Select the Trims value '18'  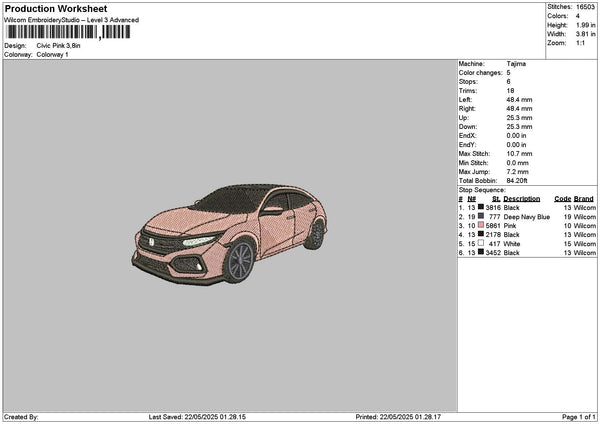[510, 91]
